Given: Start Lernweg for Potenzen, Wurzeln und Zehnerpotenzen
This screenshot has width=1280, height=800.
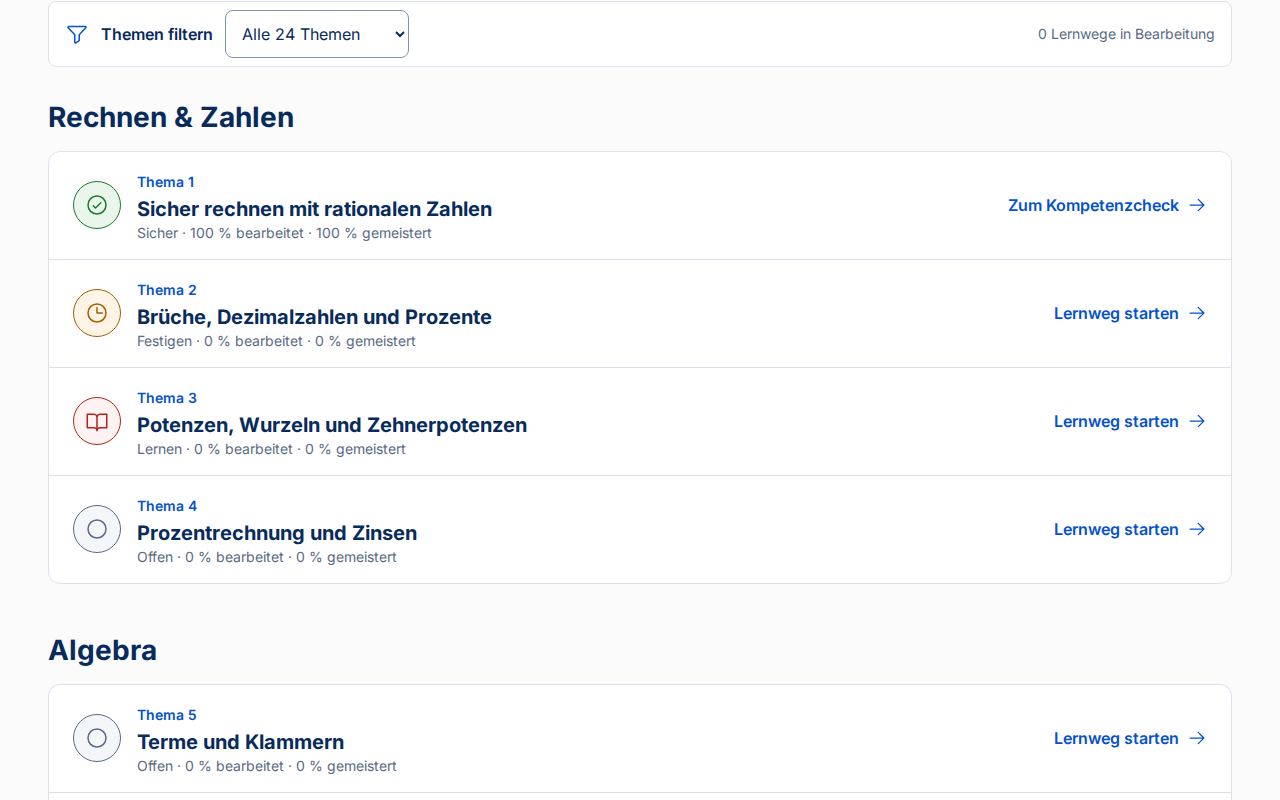Looking at the screenshot, I should (x=1130, y=421).
